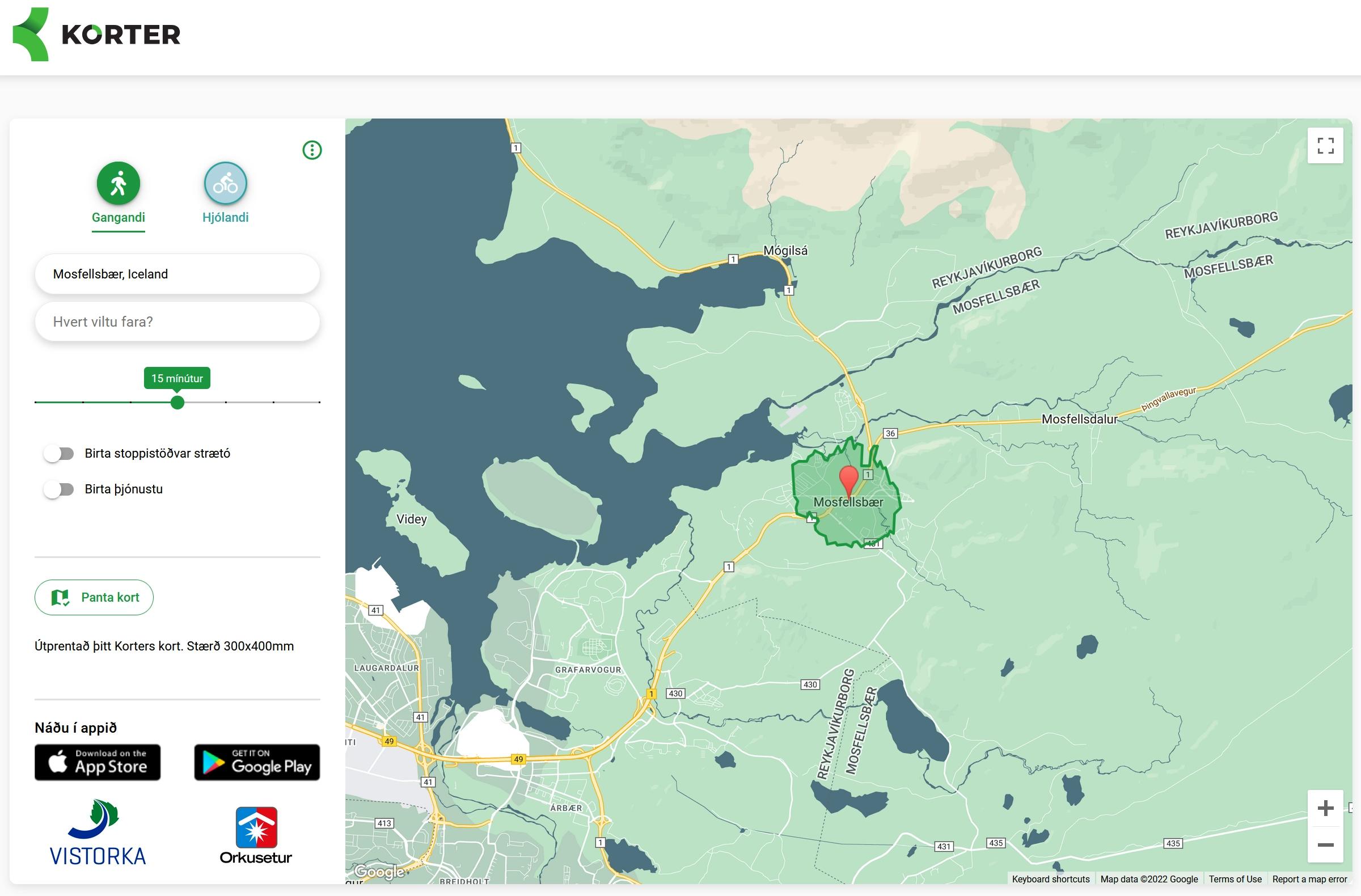This screenshot has height=896, width=1361.
Task: Click Report a map error link
Action: pos(1309,879)
